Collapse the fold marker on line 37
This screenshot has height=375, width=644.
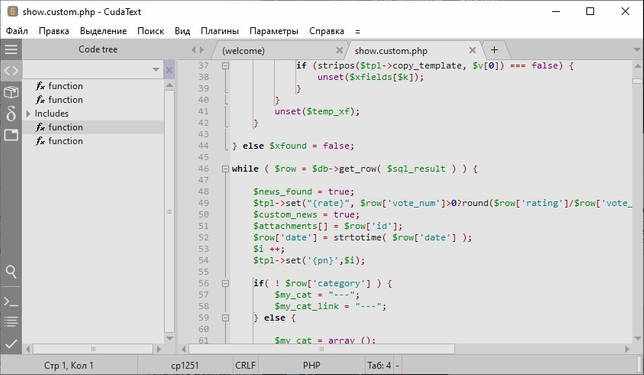coord(225,65)
